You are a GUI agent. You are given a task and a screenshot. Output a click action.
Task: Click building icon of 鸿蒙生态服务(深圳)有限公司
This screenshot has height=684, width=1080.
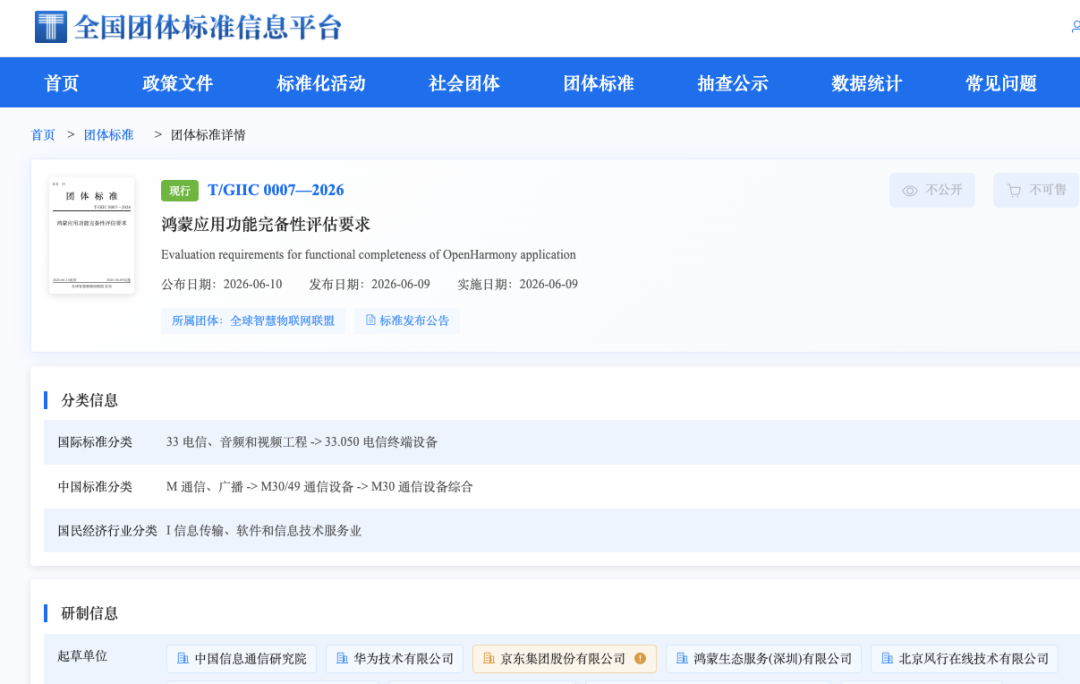[682, 659]
